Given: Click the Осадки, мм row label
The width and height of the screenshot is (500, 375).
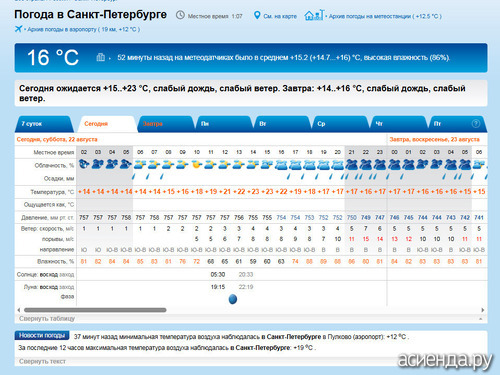Looking at the screenshot, I should (x=59, y=179).
